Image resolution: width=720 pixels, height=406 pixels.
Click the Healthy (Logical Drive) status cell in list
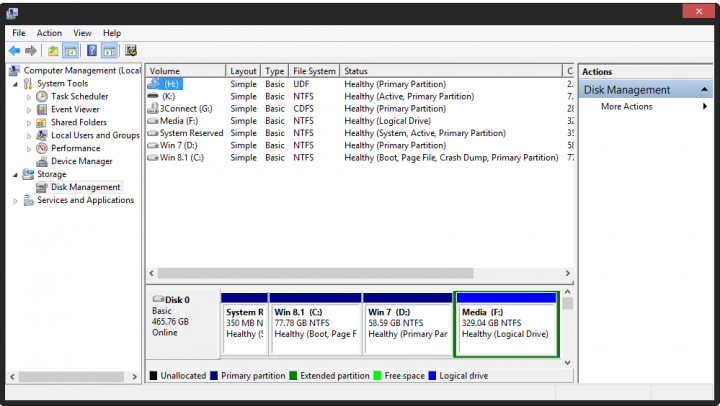pyautogui.click(x=388, y=121)
